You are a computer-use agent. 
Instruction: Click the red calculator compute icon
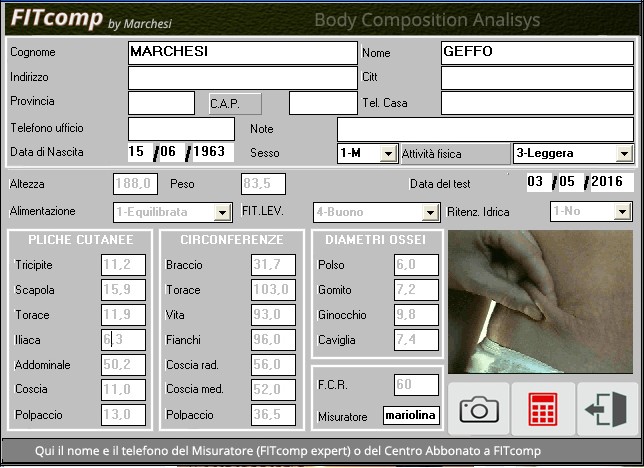pyautogui.click(x=543, y=409)
